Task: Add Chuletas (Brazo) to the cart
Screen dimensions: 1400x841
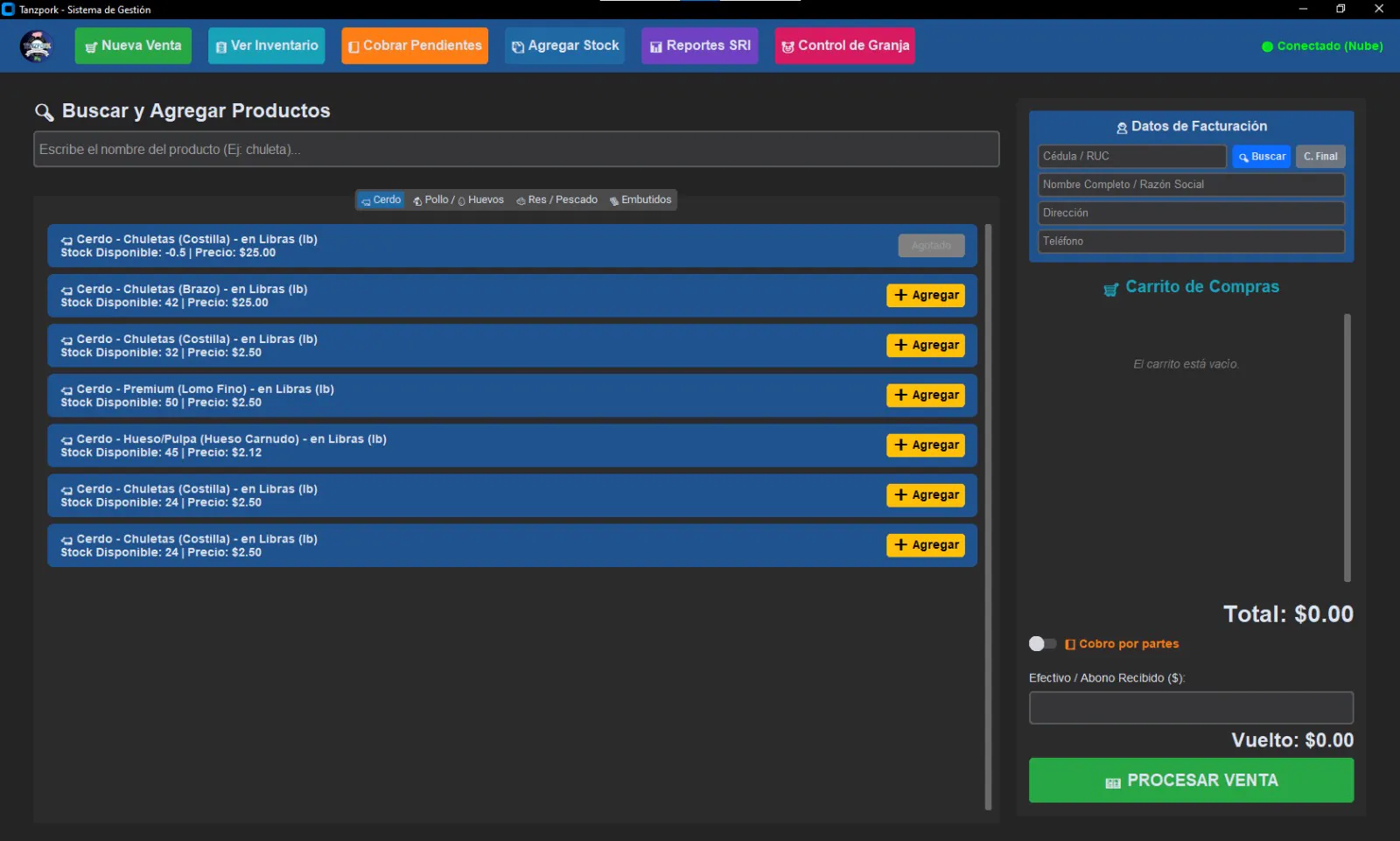Action: pyautogui.click(x=925, y=296)
